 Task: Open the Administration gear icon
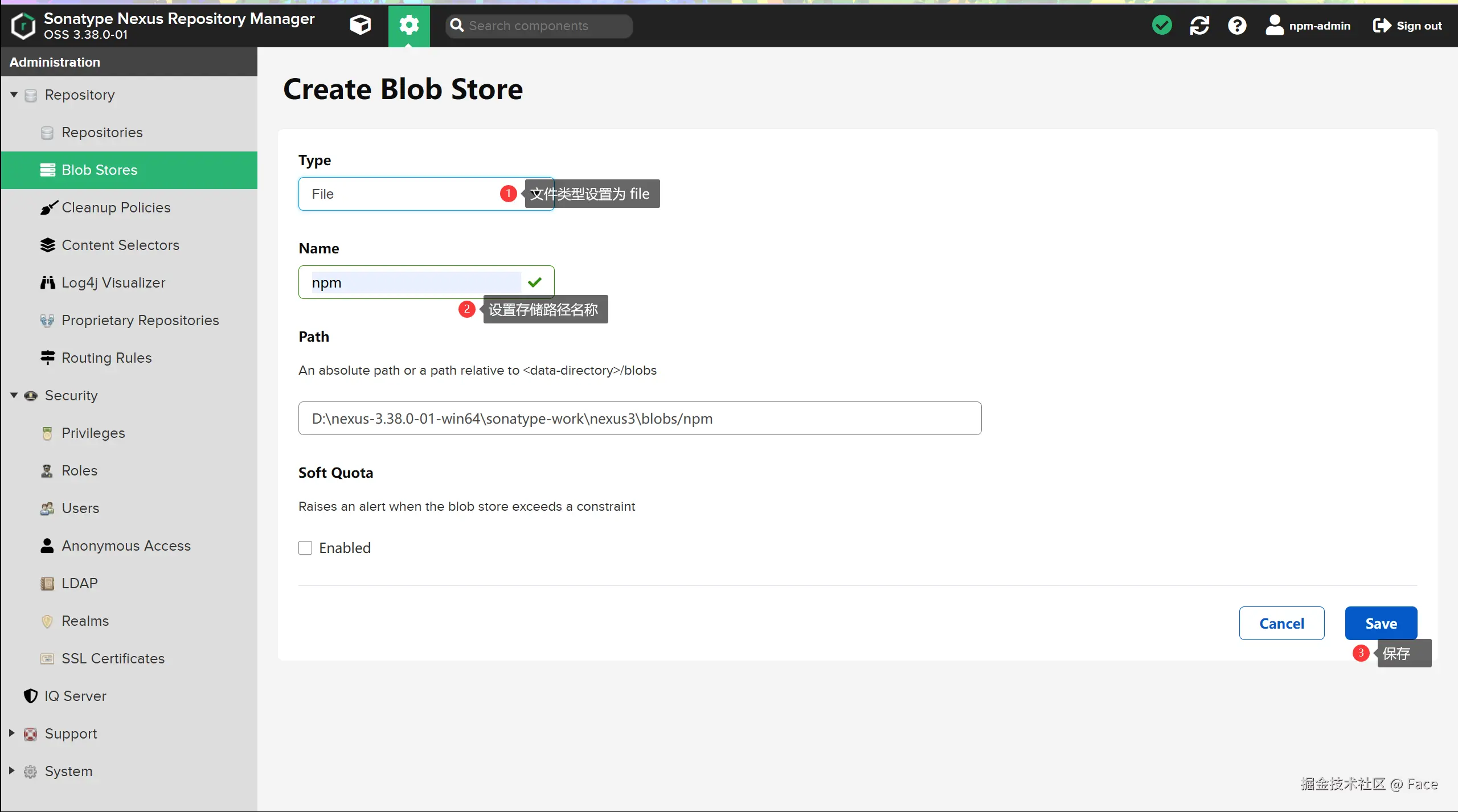click(x=409, y=25)
